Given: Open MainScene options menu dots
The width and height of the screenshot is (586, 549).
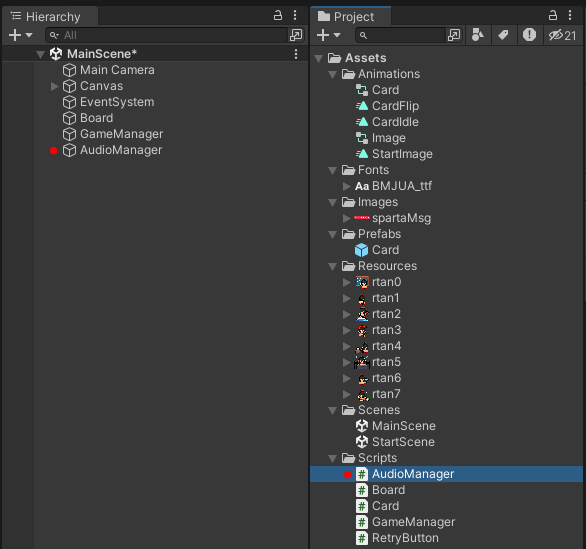Looking at the screenshot, I should point(296,54).
